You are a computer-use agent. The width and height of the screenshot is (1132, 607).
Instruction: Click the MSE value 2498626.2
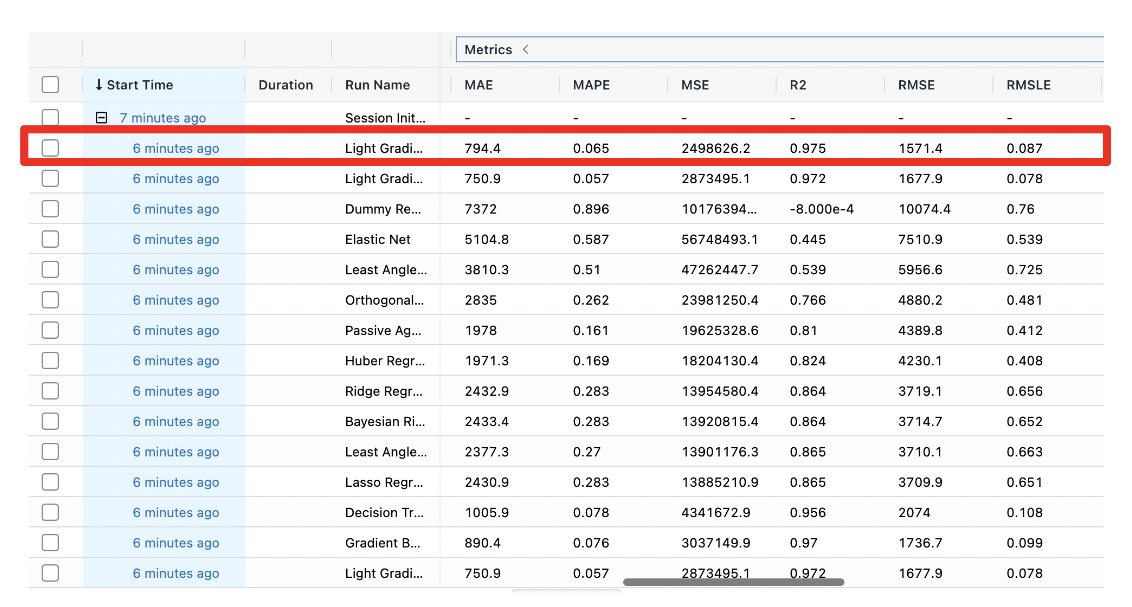[715, 148]
